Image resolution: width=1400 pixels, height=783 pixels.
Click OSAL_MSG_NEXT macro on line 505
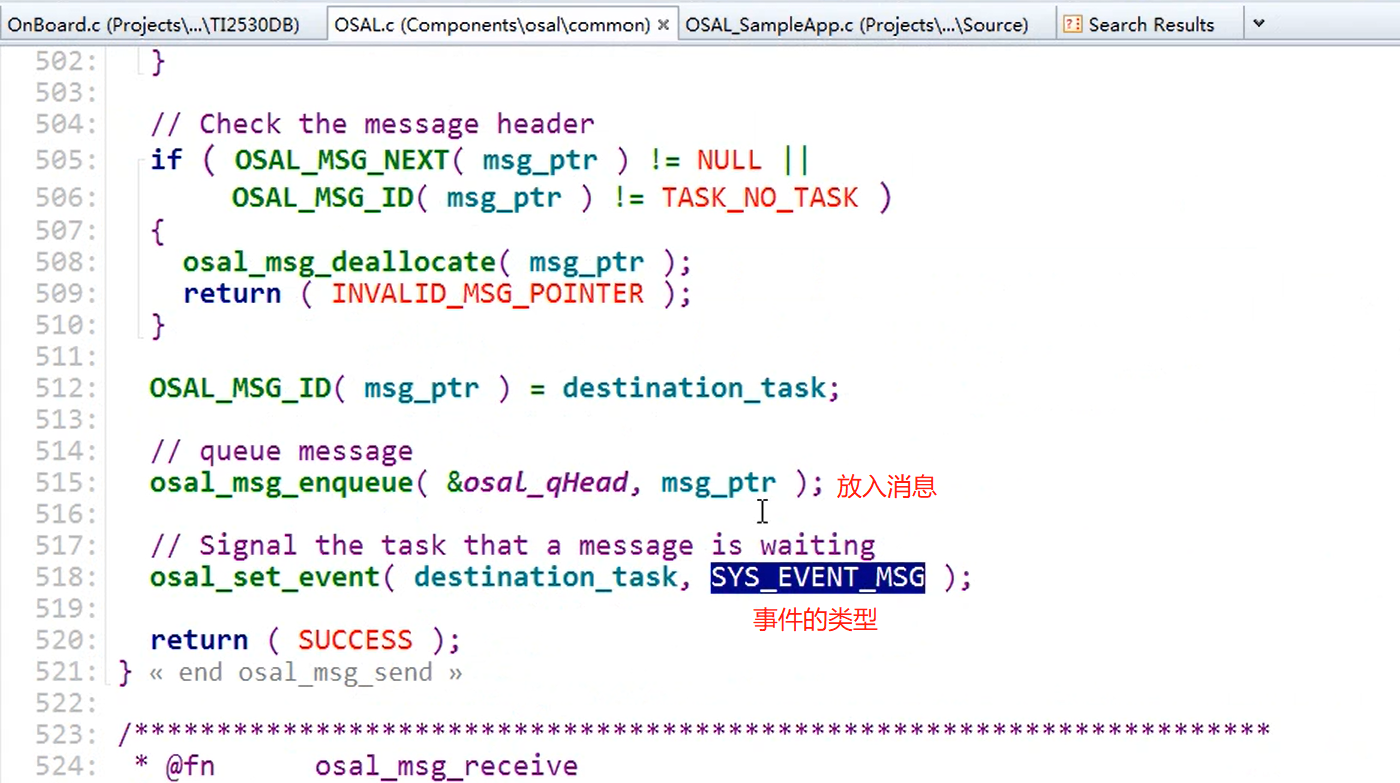pos(340,160)
